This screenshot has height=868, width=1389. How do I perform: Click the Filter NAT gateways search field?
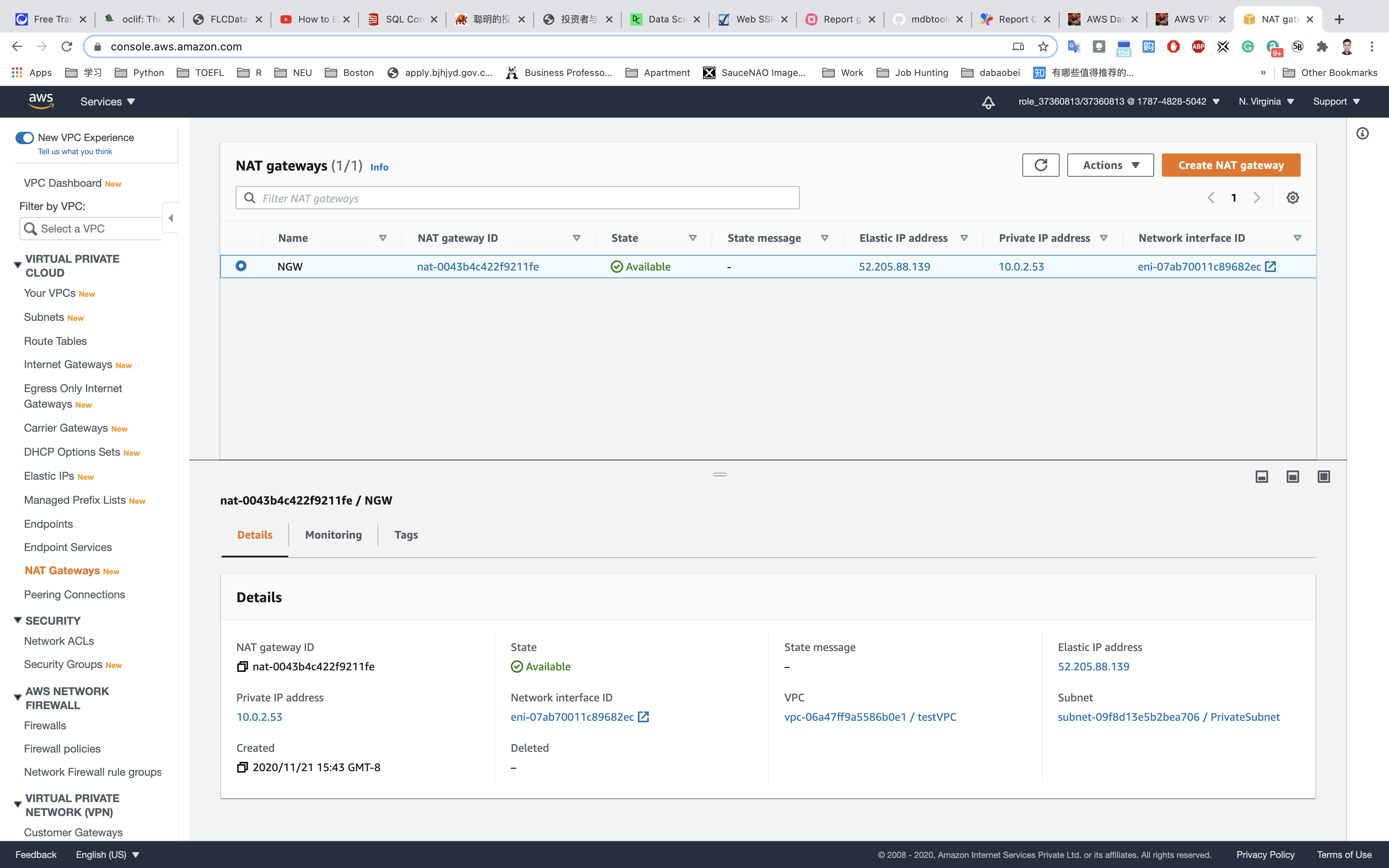tap(517, 198)
